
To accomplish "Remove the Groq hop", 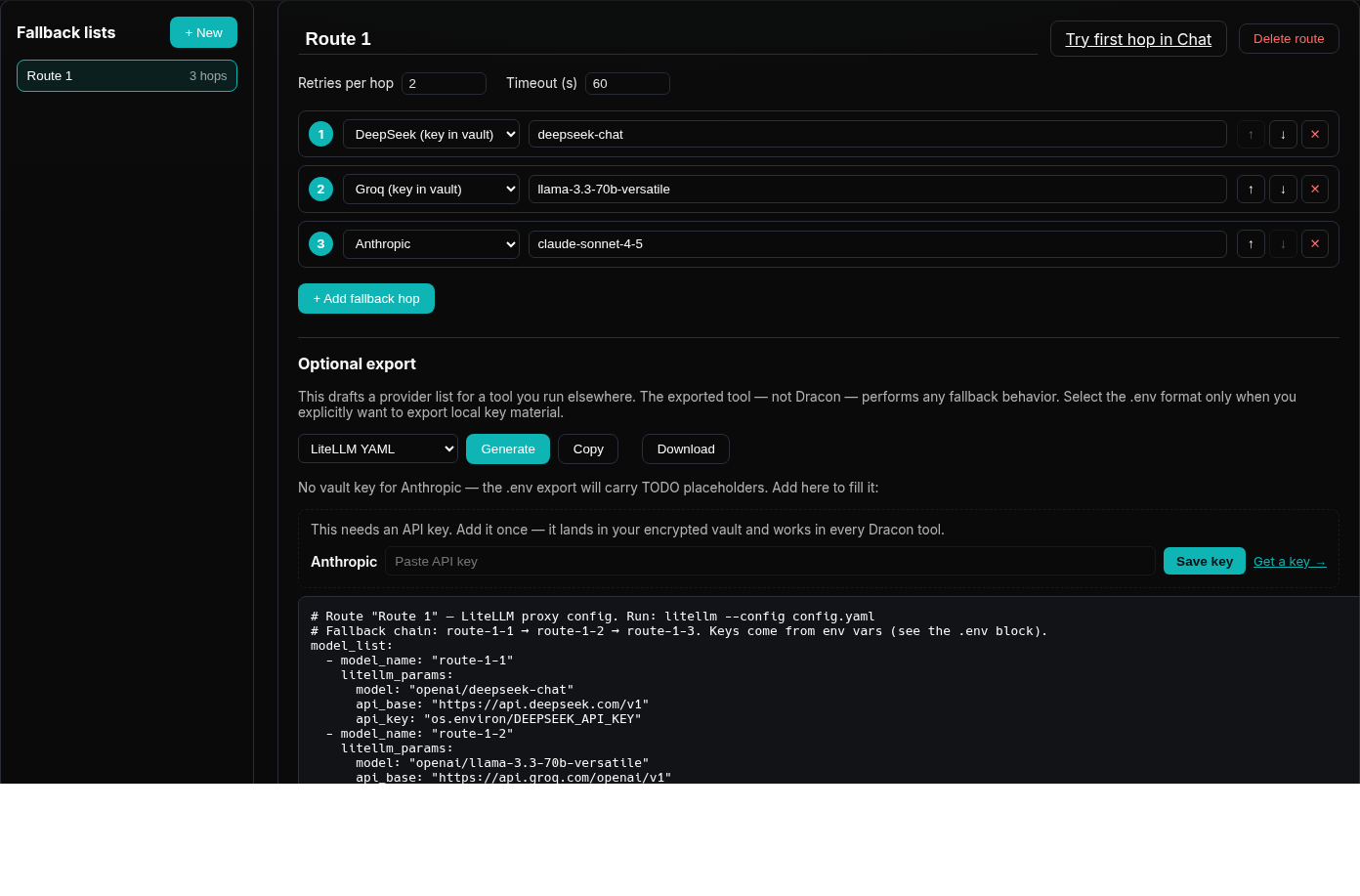I will click(x=1315, y=189).
